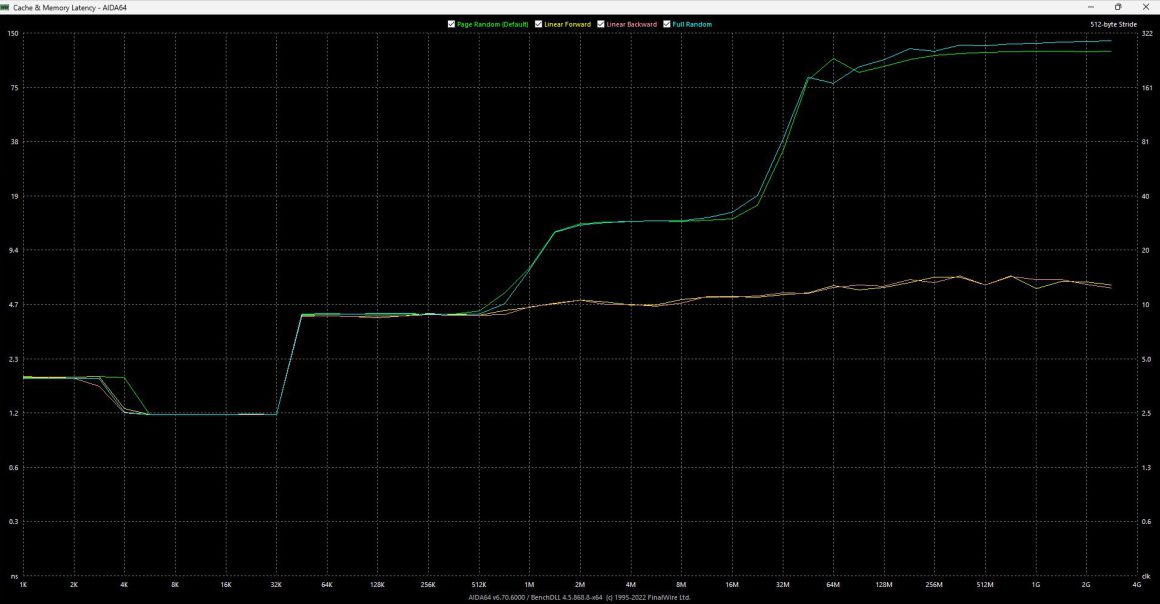Disable the Linear Backward series checkbox

tap(601, 24)
